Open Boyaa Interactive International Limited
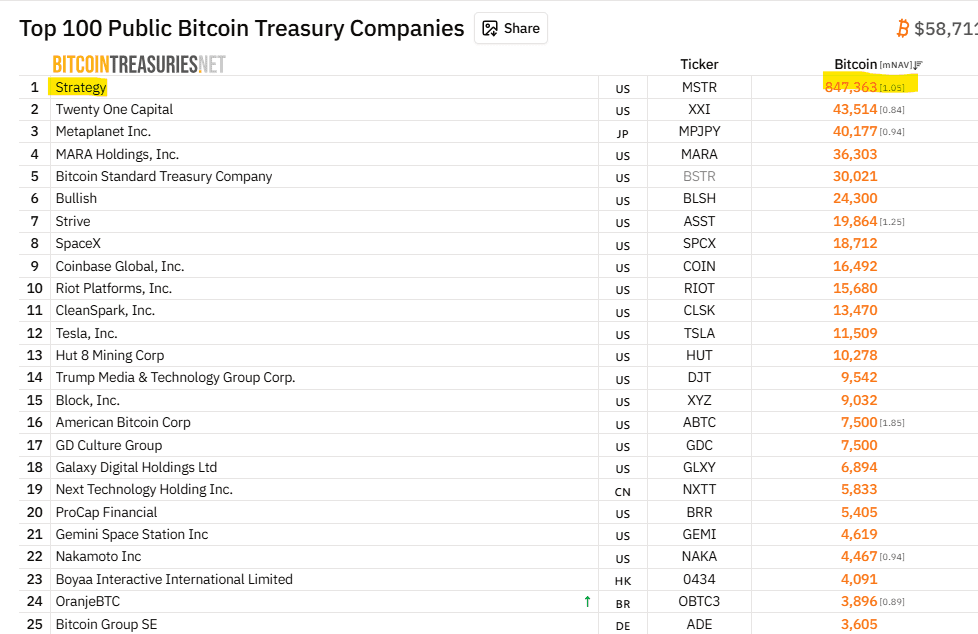This screenshot has width=978, height=634. [x=174, y=579]
